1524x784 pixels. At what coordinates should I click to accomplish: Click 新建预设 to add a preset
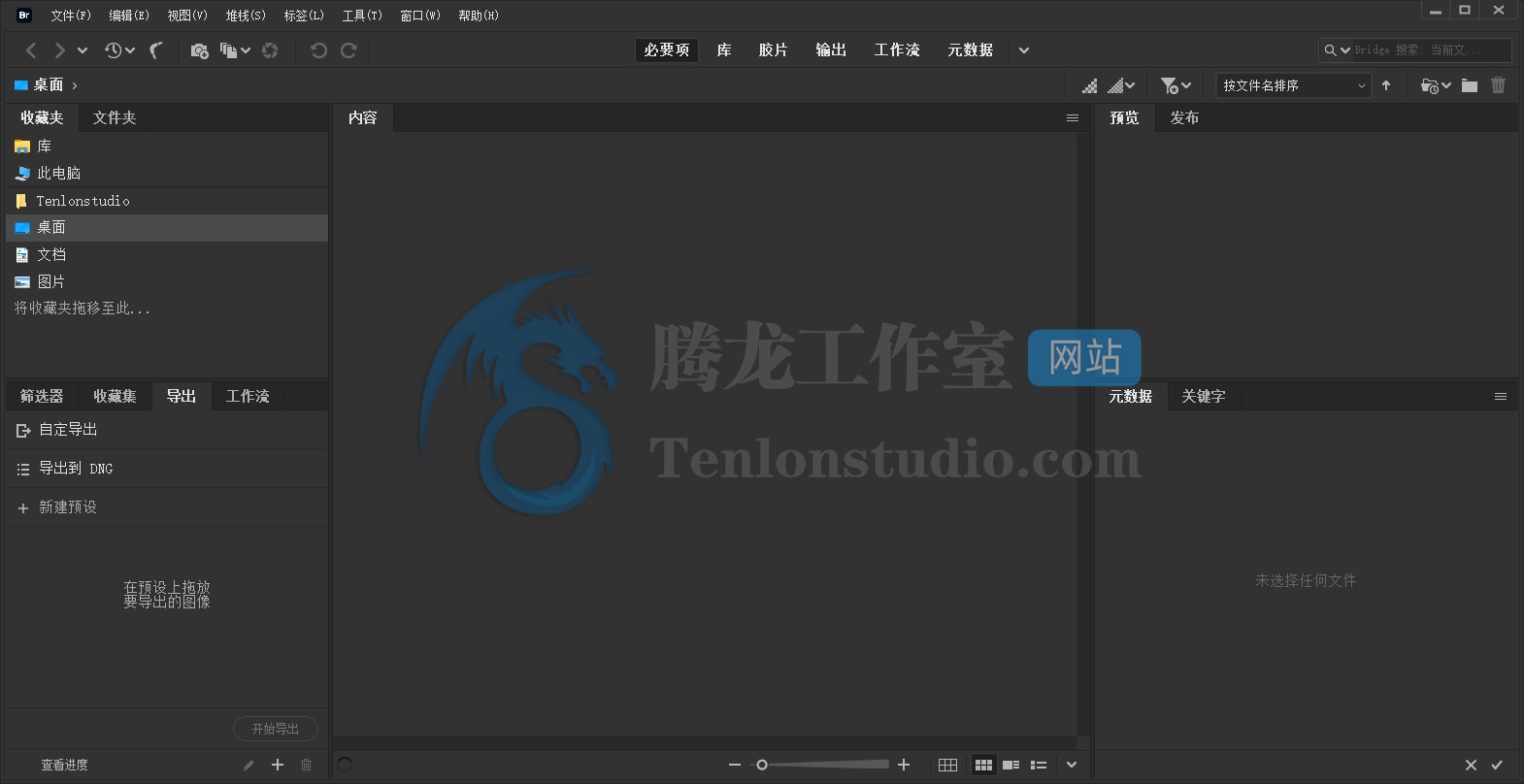[68, 507]
